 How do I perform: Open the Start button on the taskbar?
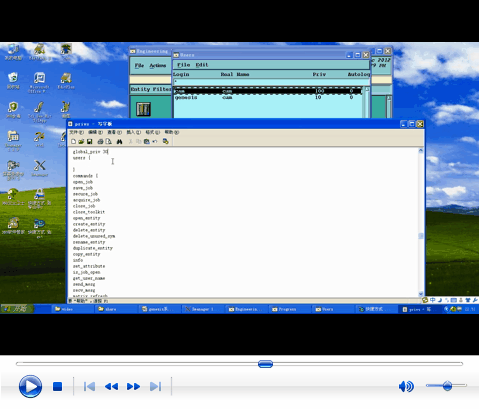(17, 309)
